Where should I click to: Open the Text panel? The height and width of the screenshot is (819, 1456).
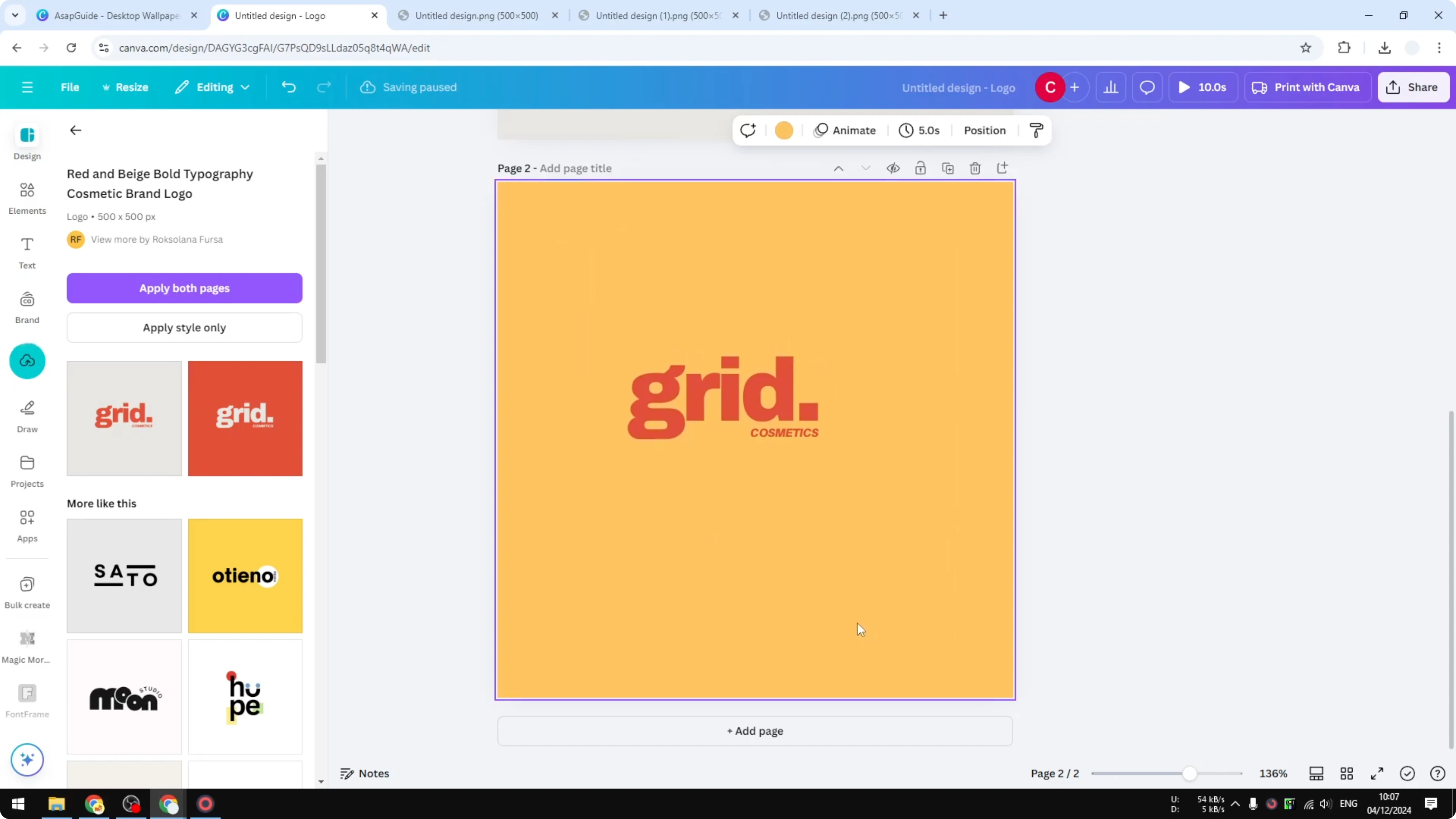(x=27, y=252)
